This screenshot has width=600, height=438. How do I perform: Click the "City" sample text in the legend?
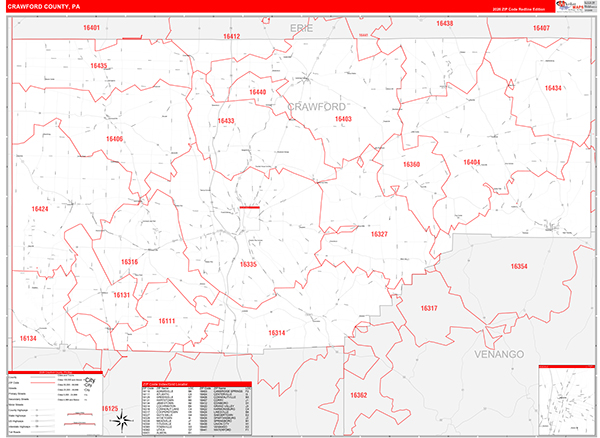90,380
